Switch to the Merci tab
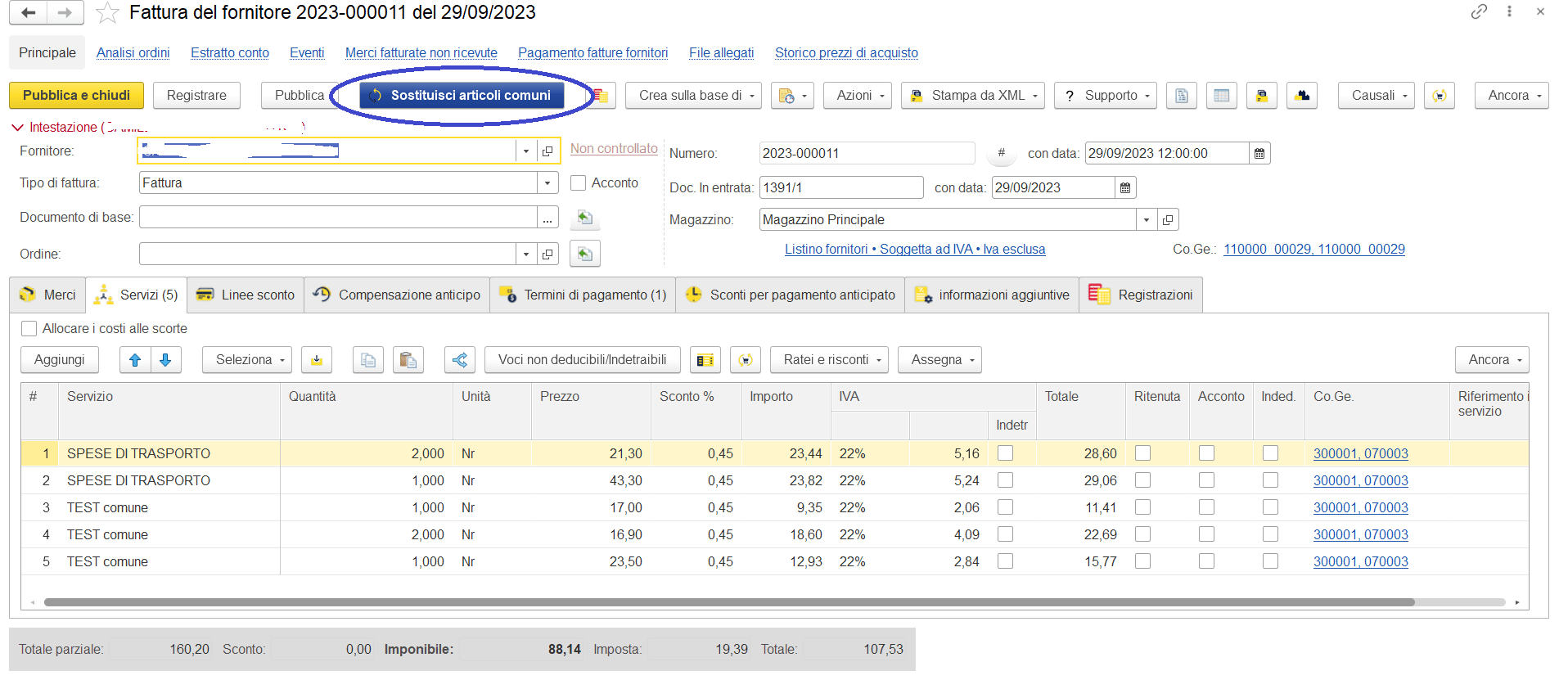The height and width of the screenshot is (680, 1568). [47, 295]
